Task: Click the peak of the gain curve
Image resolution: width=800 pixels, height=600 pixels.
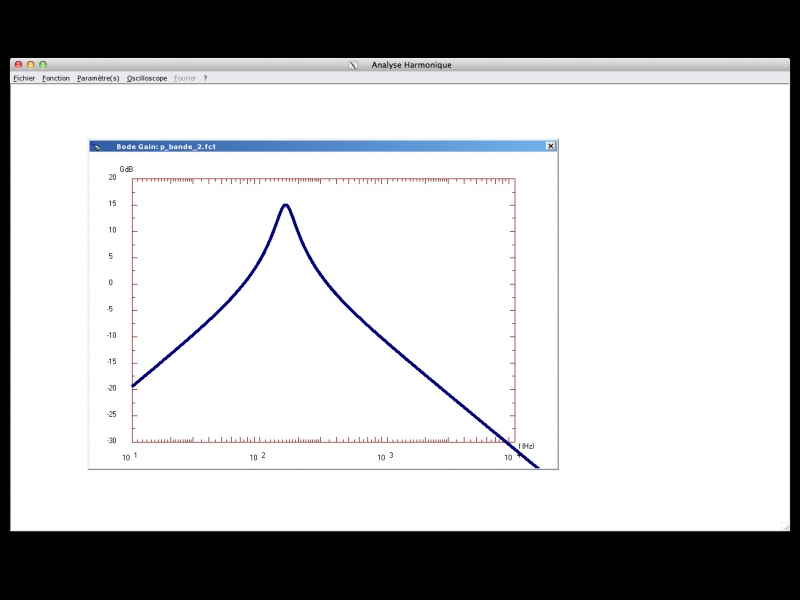Action: 286,205
